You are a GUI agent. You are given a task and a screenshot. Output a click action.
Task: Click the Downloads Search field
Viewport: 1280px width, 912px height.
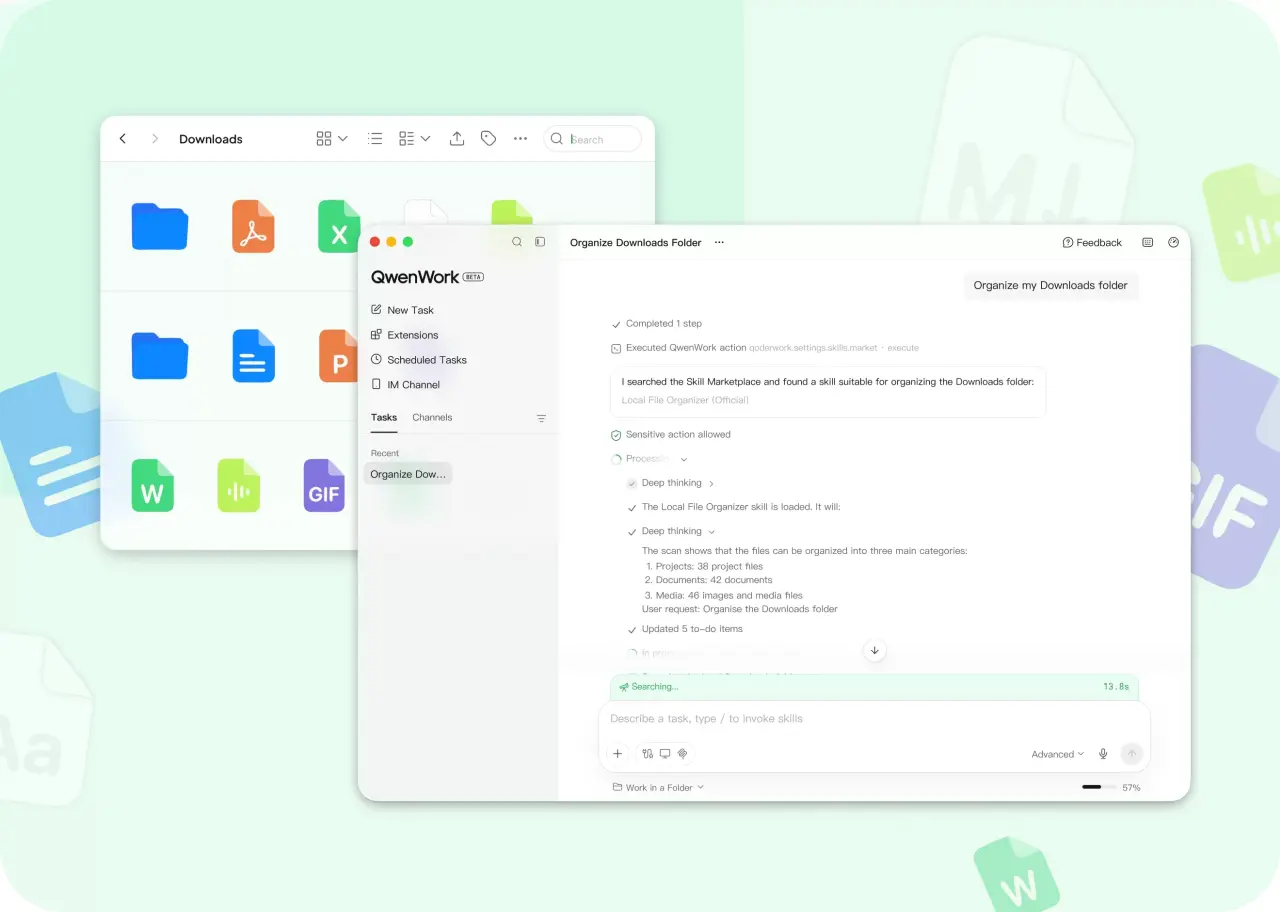coord(593,139)
